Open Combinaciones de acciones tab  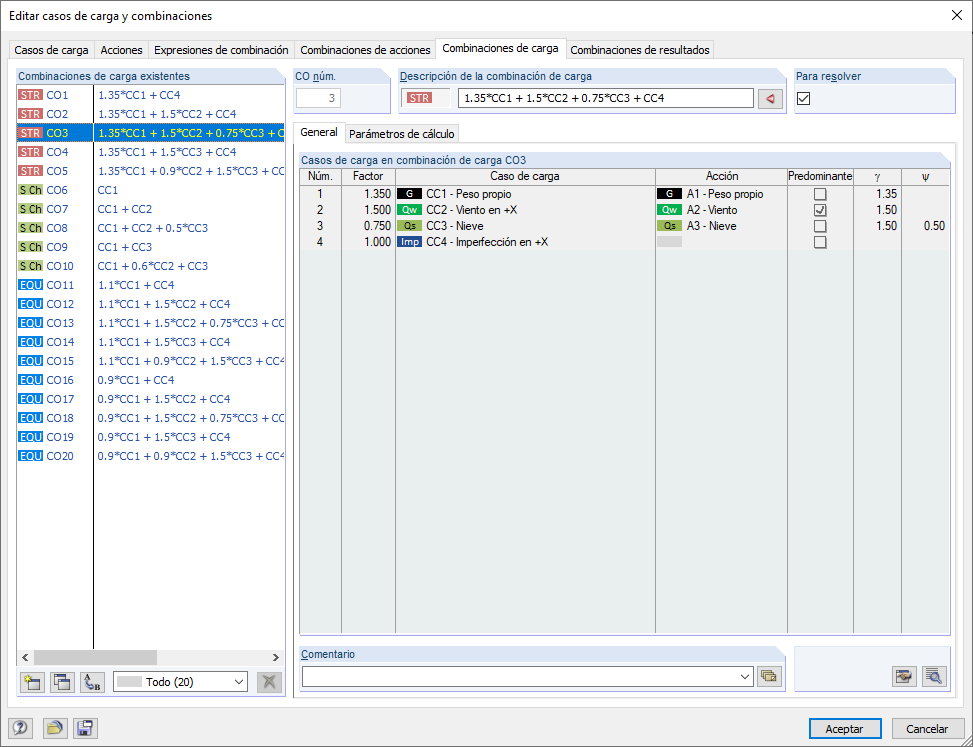click(x=365, y=50)
